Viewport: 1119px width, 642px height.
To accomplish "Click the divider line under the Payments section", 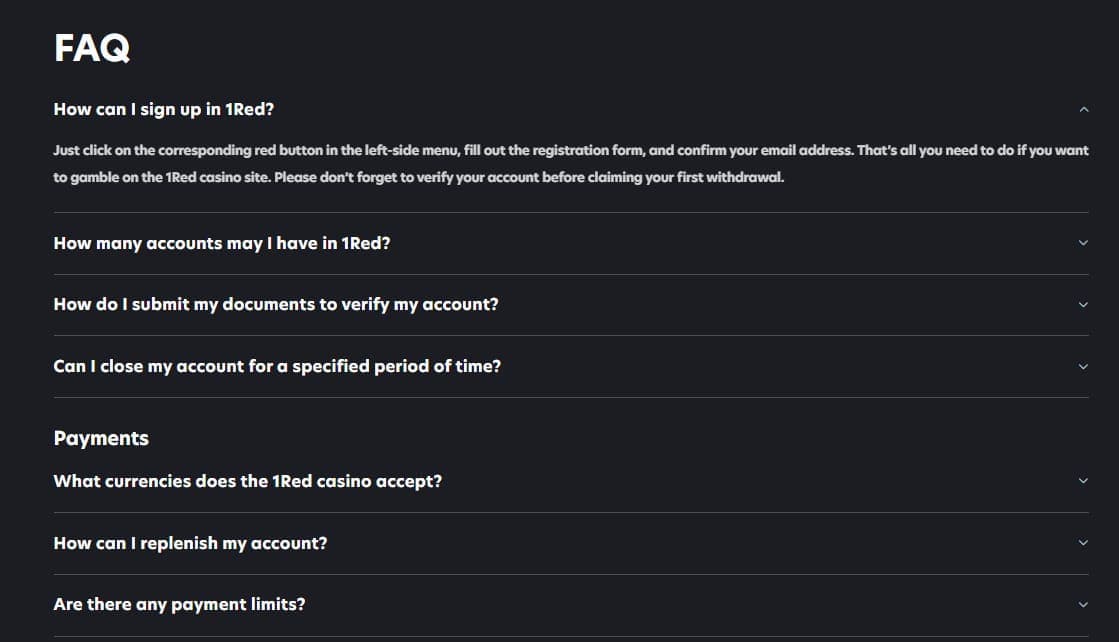I will [x=570, y=511].
